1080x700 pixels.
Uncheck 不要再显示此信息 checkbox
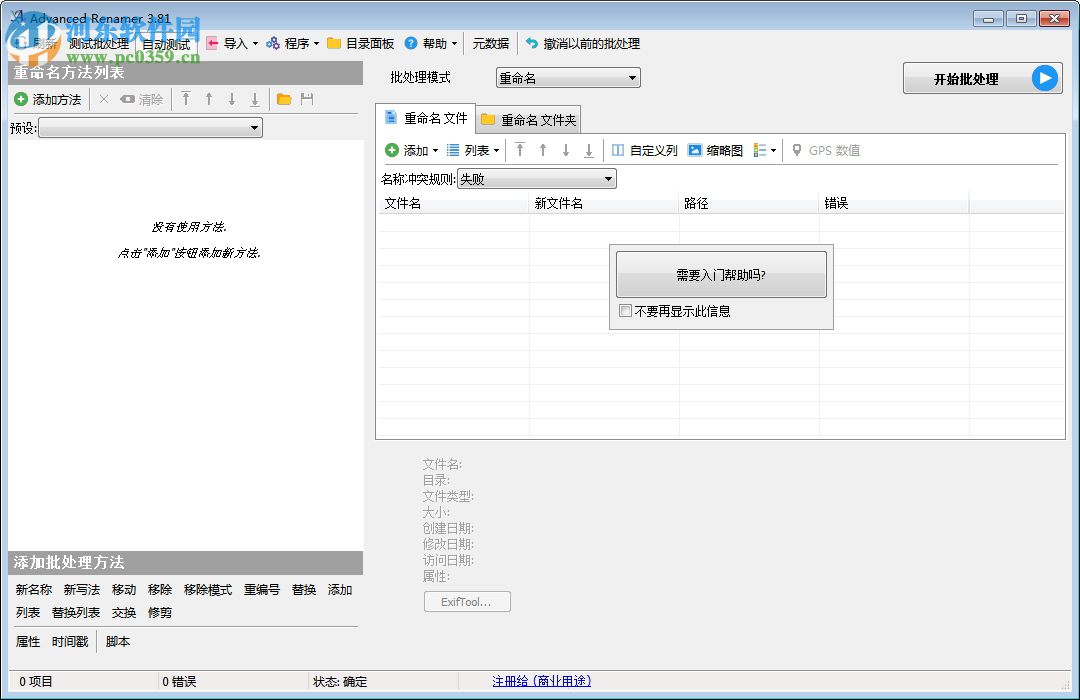626,311
